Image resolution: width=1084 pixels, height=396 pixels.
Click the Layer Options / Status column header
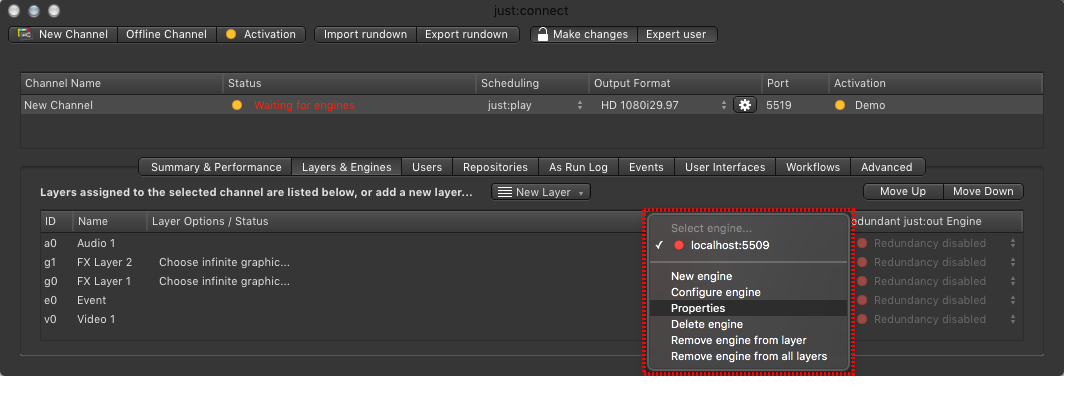398,221
